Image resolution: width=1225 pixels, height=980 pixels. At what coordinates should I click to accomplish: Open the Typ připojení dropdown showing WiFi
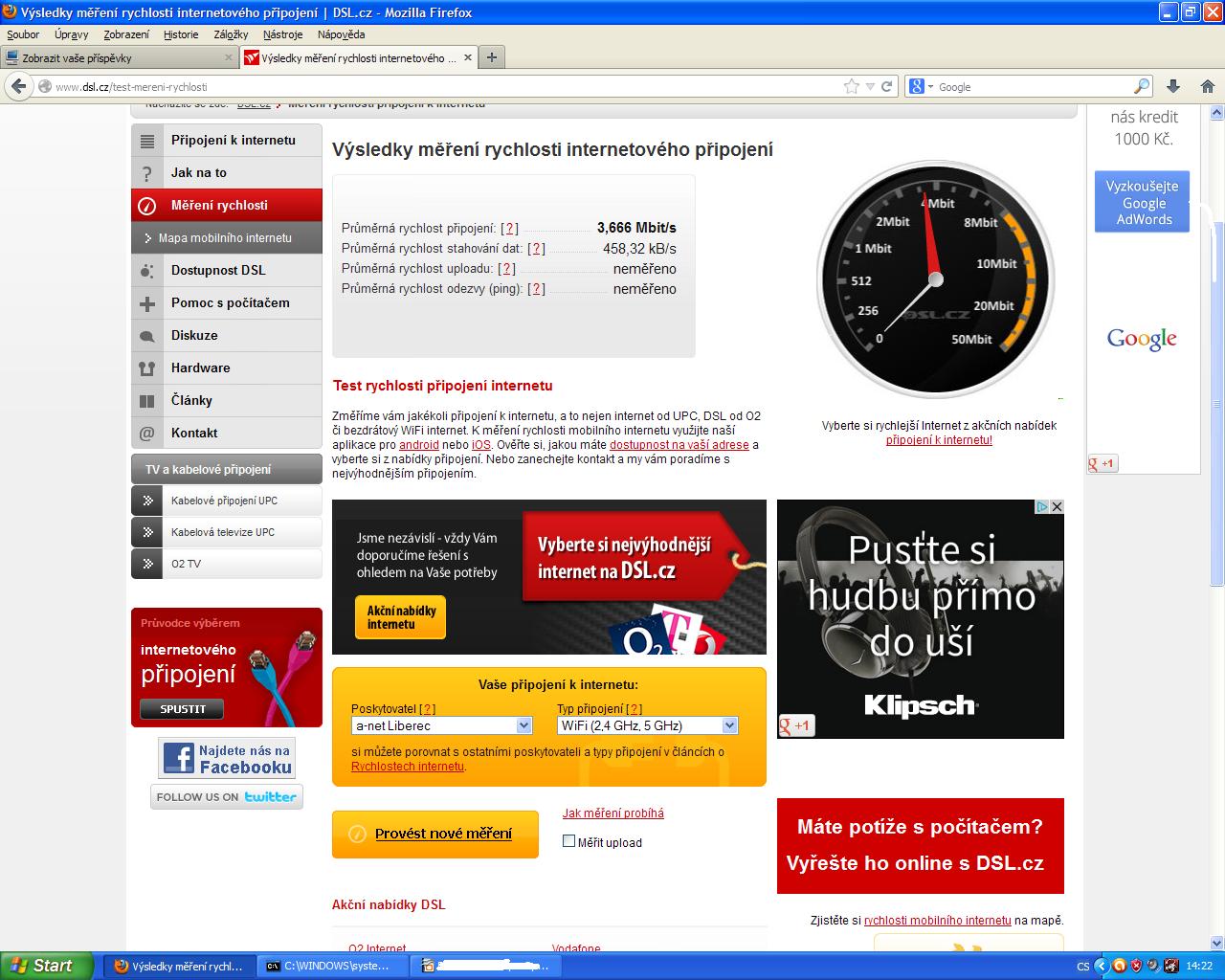pos(648,725)
